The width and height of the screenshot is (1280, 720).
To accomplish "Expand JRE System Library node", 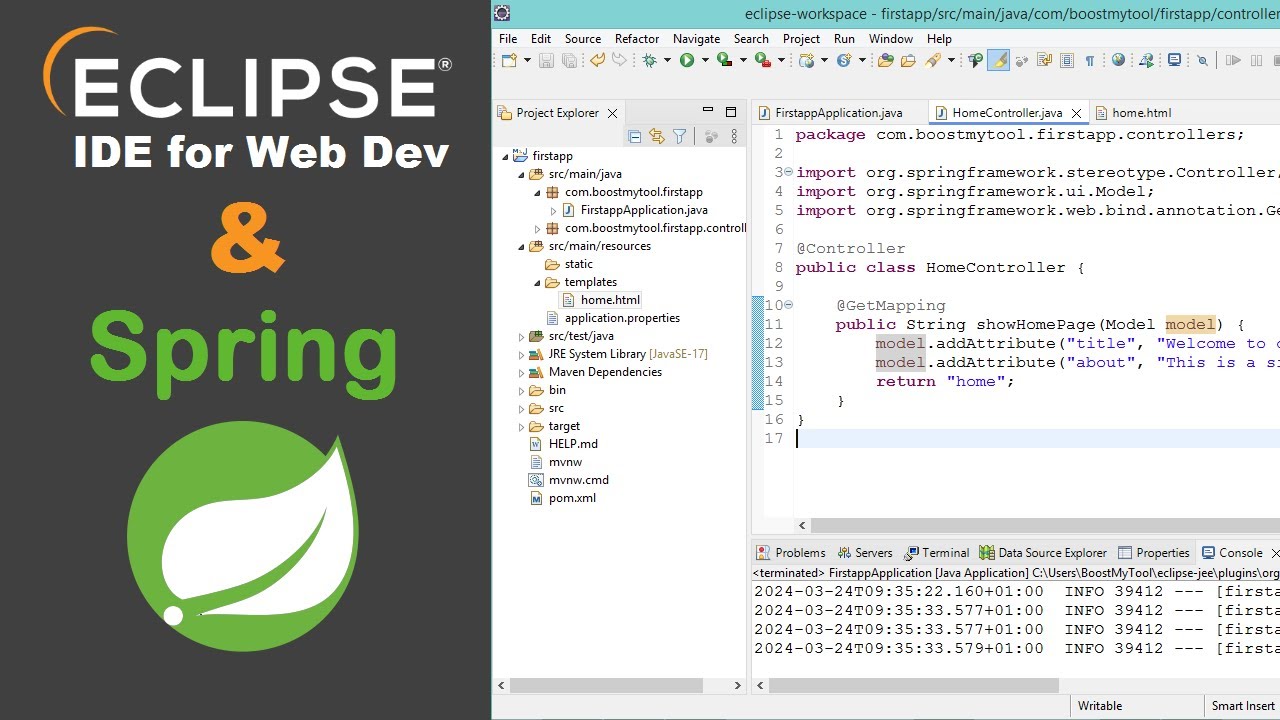I will click(521, 354).
